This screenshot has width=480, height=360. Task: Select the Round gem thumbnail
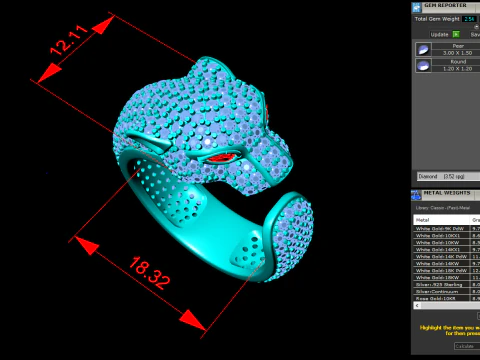tap(423, 65)
